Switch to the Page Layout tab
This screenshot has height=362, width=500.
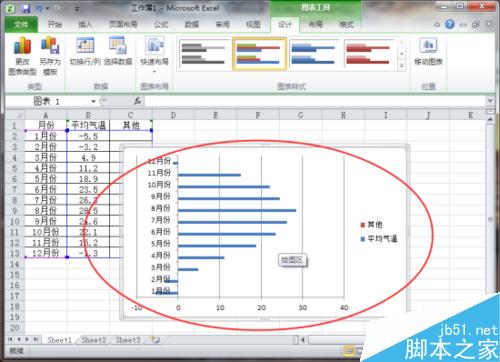(x=123, y=24)
